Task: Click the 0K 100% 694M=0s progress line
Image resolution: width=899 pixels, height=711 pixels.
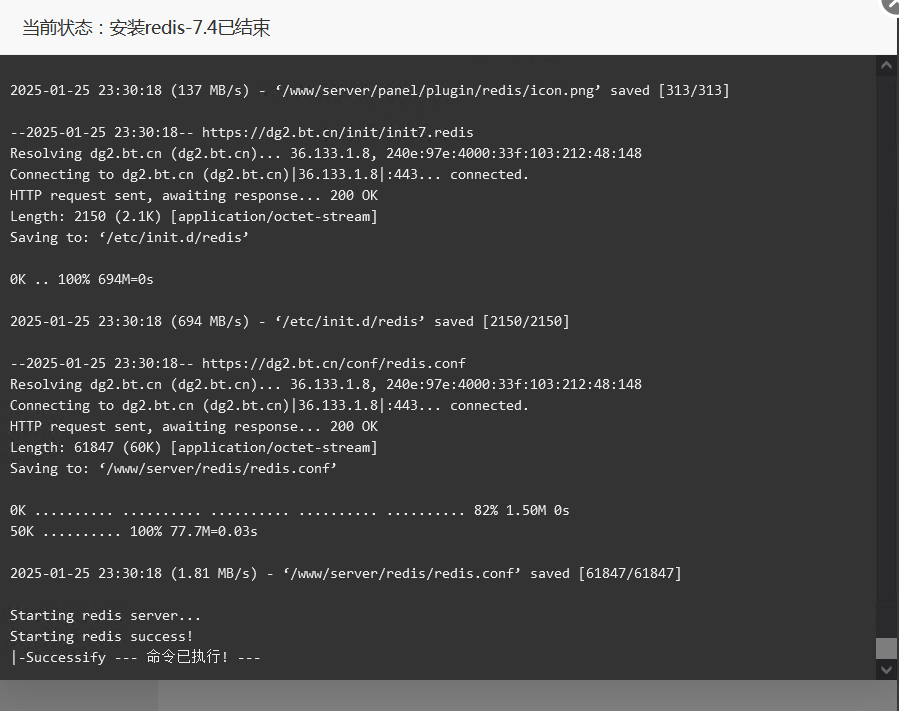Action: (x=81, y=280)
